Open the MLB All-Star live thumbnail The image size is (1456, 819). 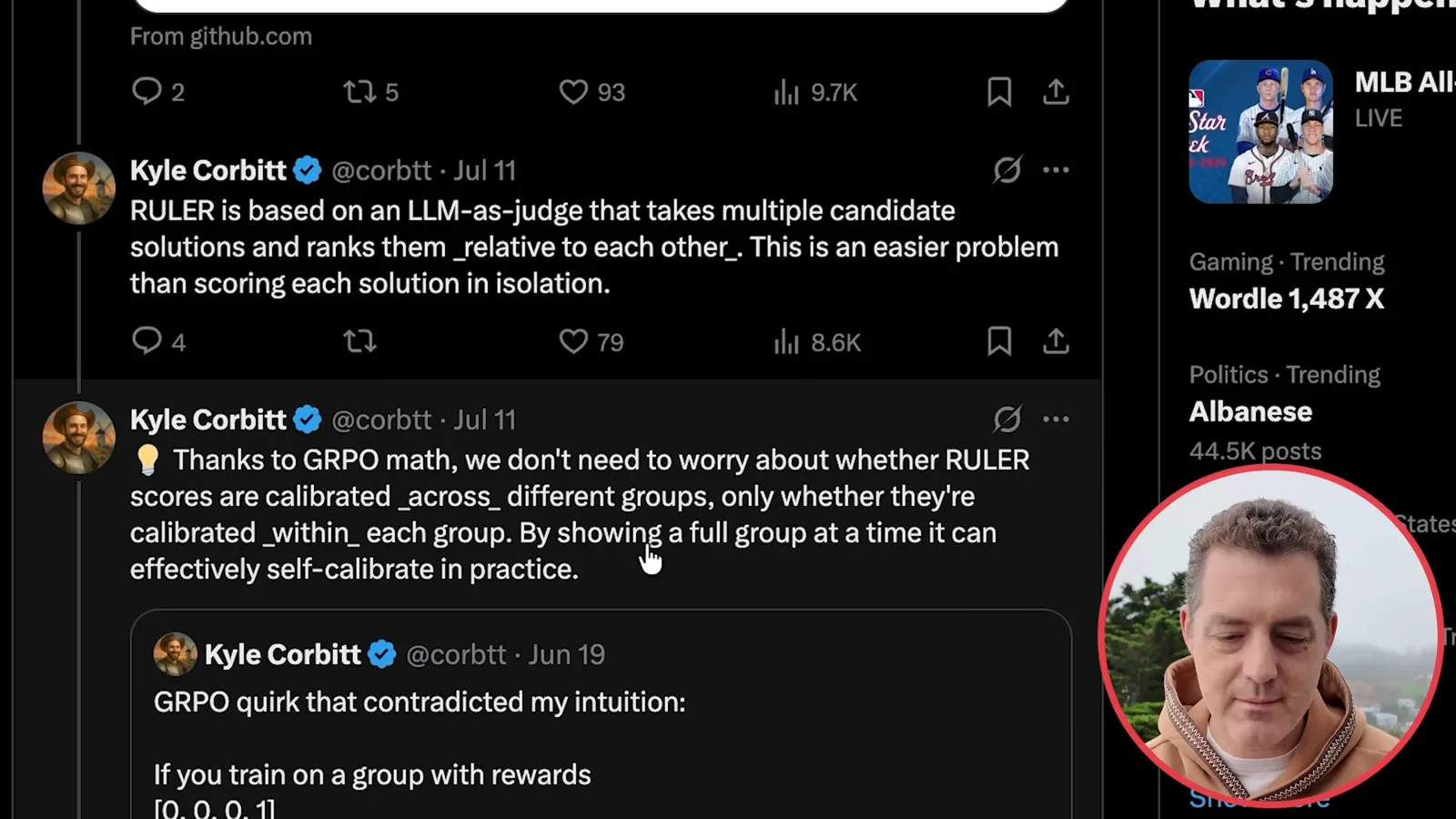pos(1260,132)
